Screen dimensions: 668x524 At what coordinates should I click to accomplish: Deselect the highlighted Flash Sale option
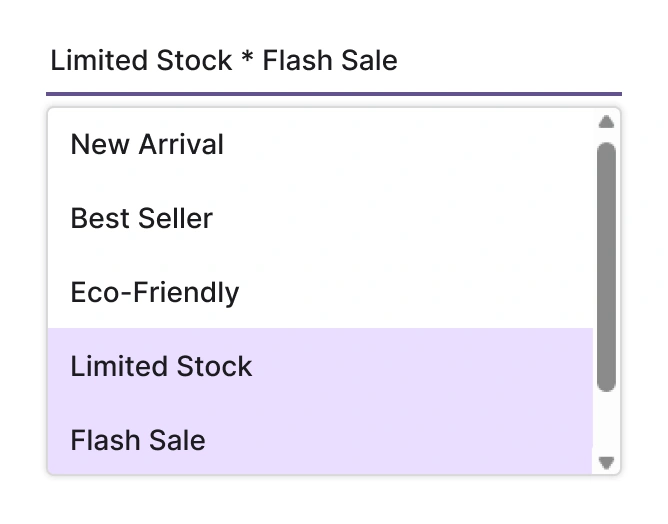pos(138,441)
